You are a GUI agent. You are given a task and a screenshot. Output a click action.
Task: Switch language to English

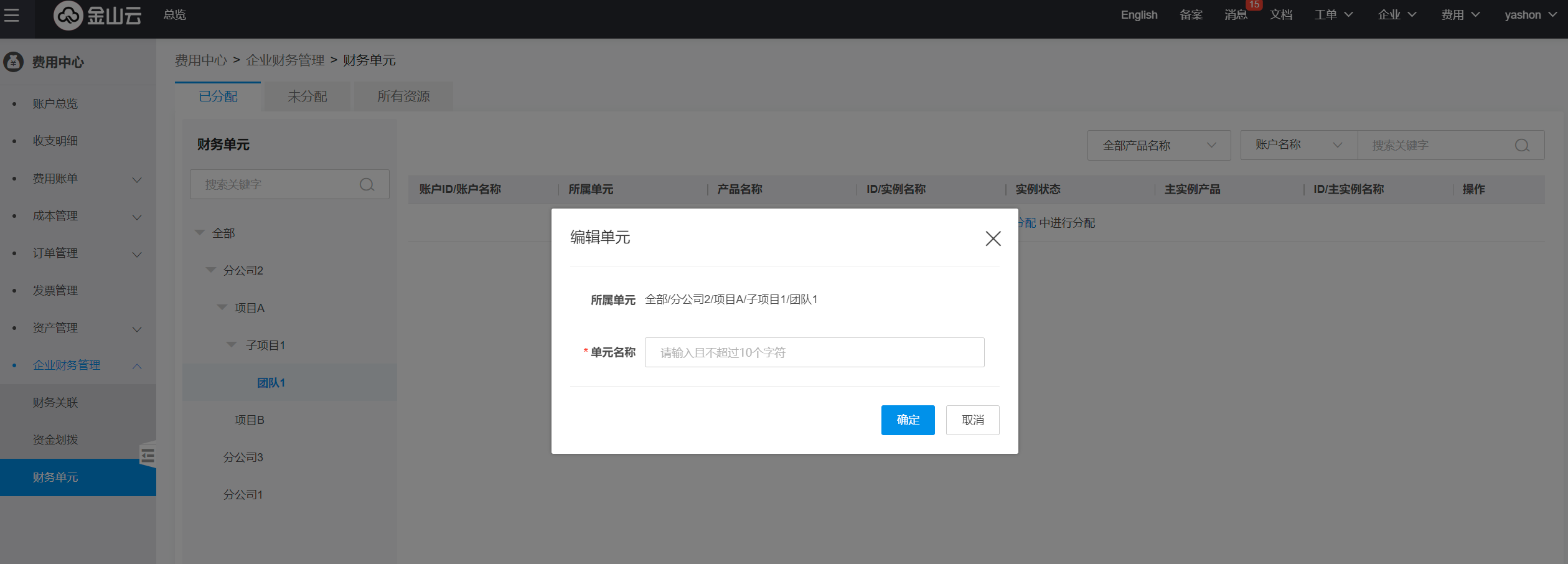(x=1139, y=15)
